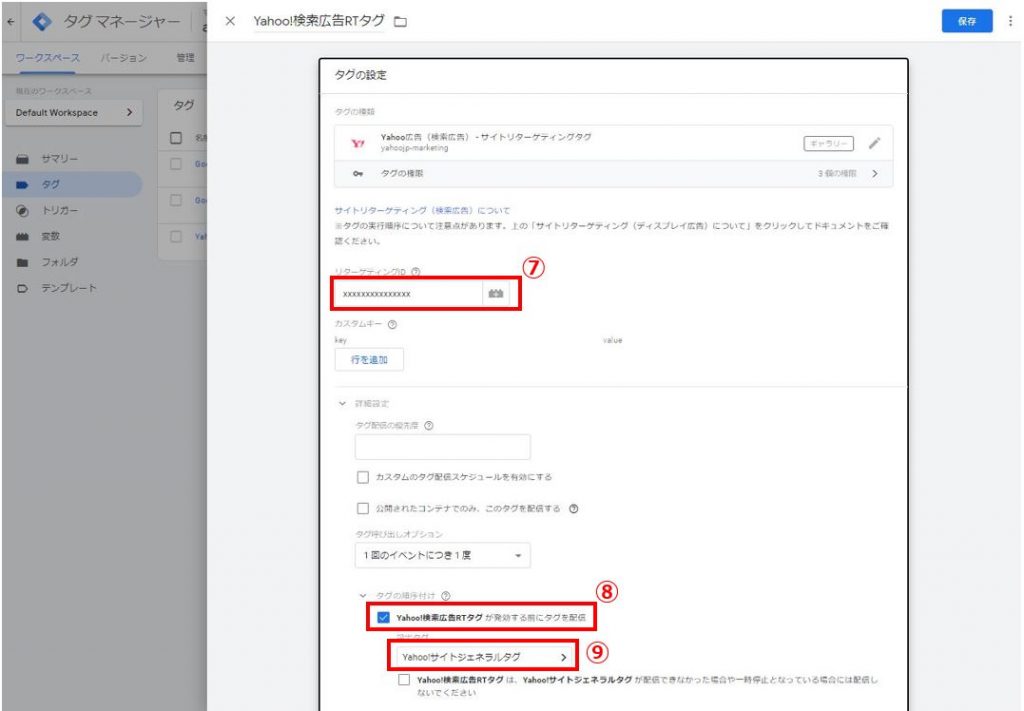Click the トリガー sidebar icon
This screenshot has width=1024, height=711.
pyautogui.click(x=22, y=211)
